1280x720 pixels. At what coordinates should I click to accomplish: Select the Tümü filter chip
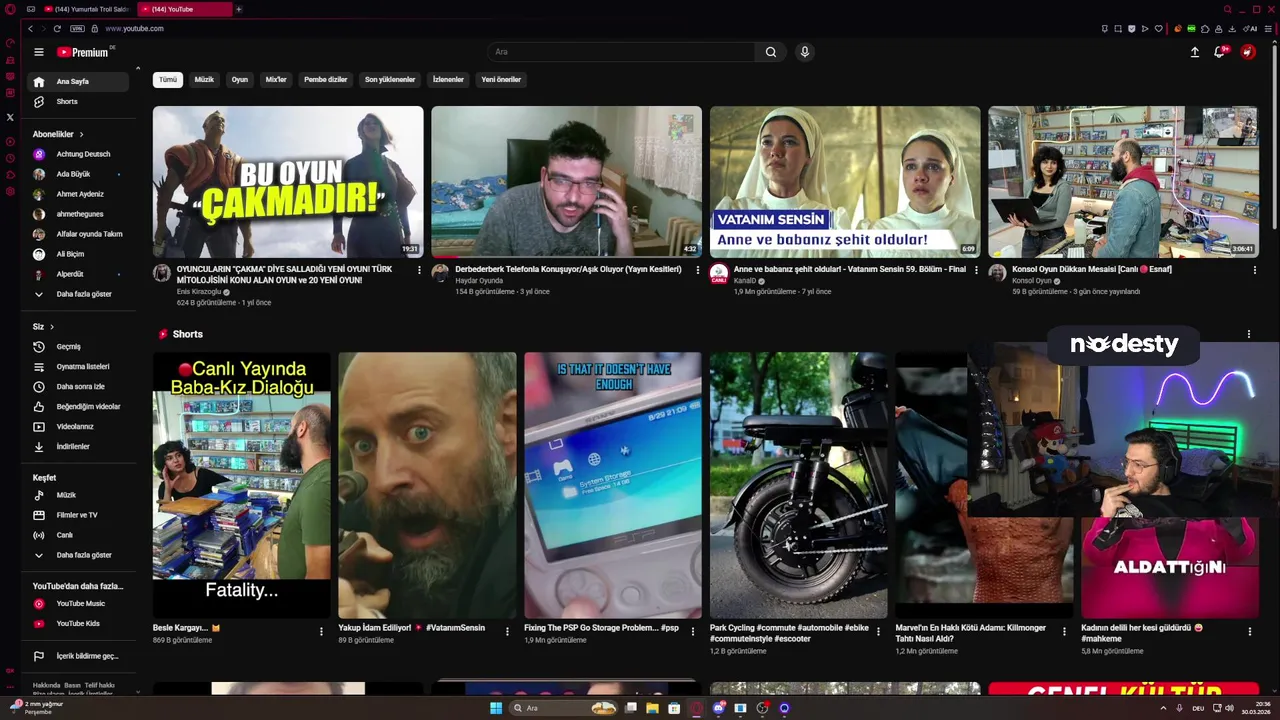168,79
